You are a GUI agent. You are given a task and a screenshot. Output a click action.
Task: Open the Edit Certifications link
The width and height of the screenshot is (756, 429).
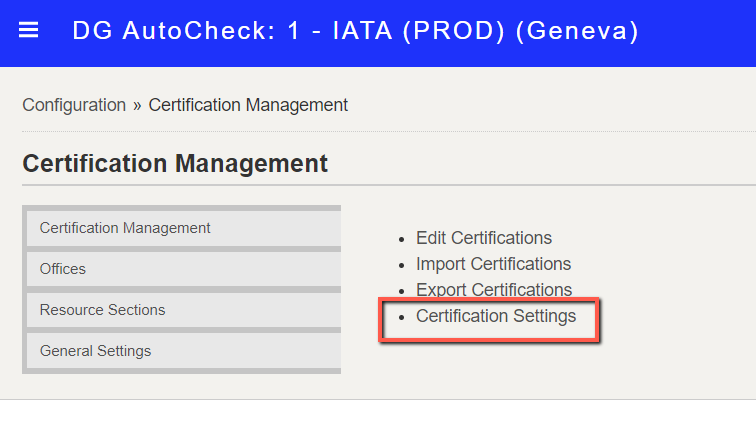click(x=484, y=238)
